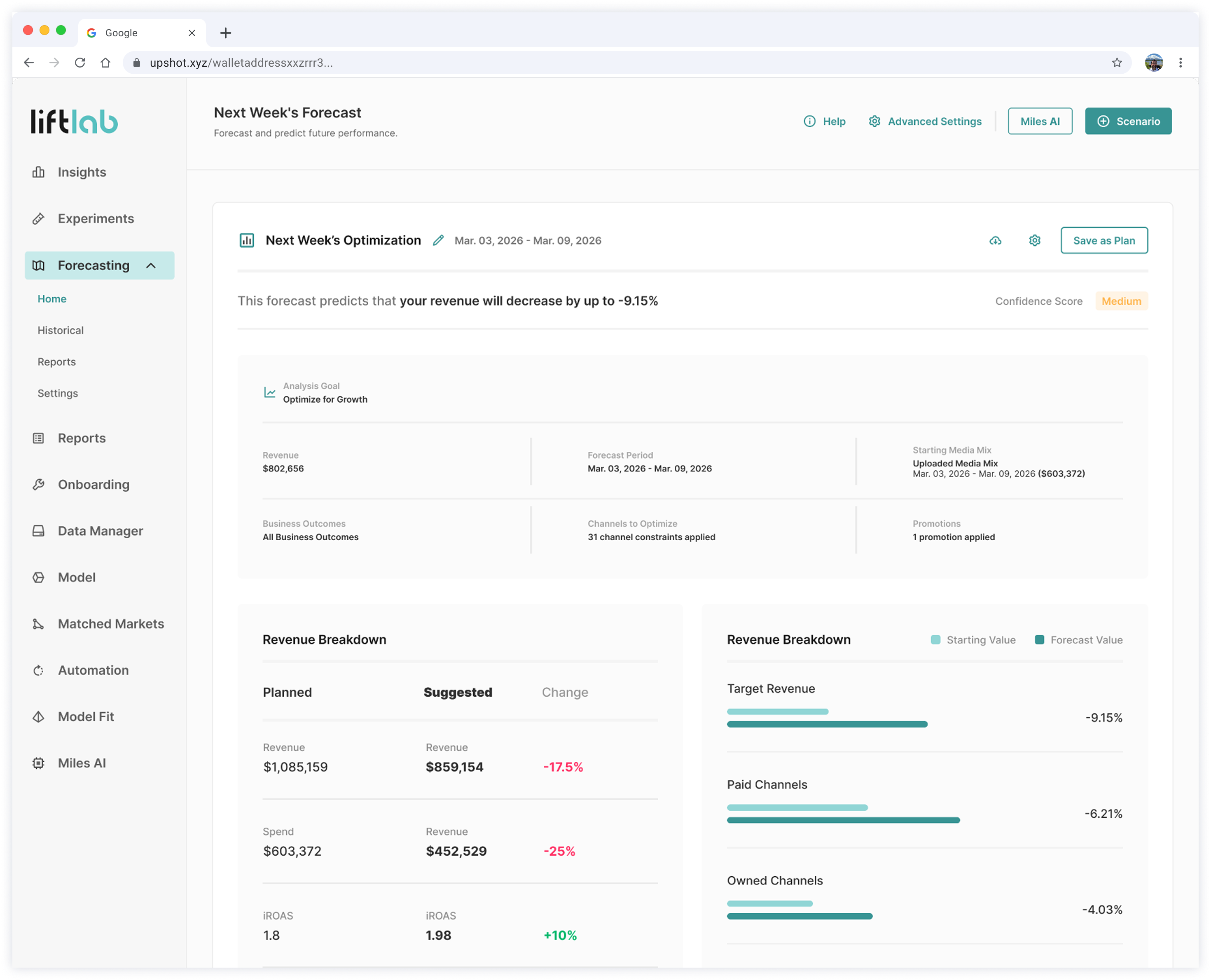Click the cloud download icon
The image size is (1211, 980).
point(995,240)
